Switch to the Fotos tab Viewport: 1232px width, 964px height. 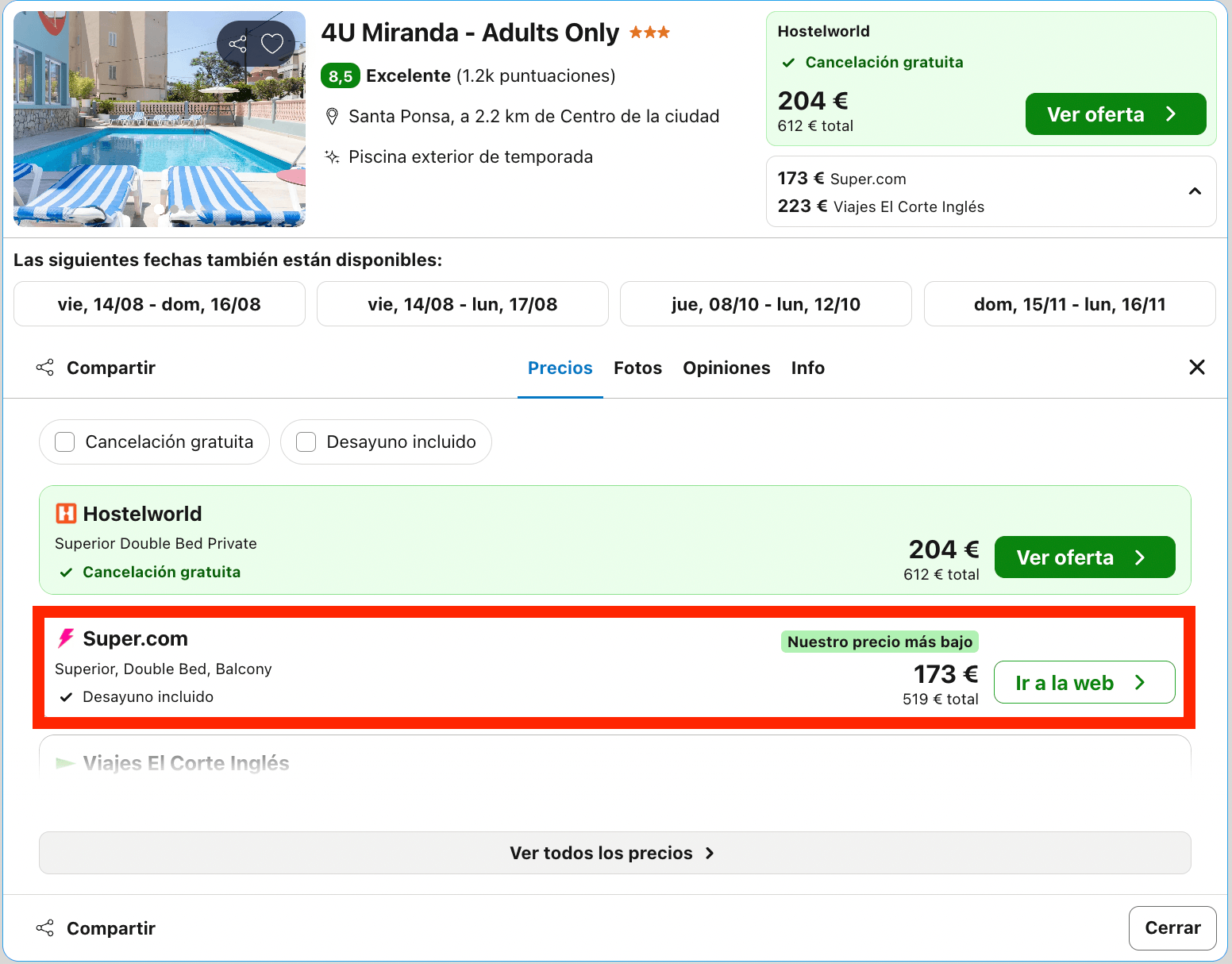[637, 368]
